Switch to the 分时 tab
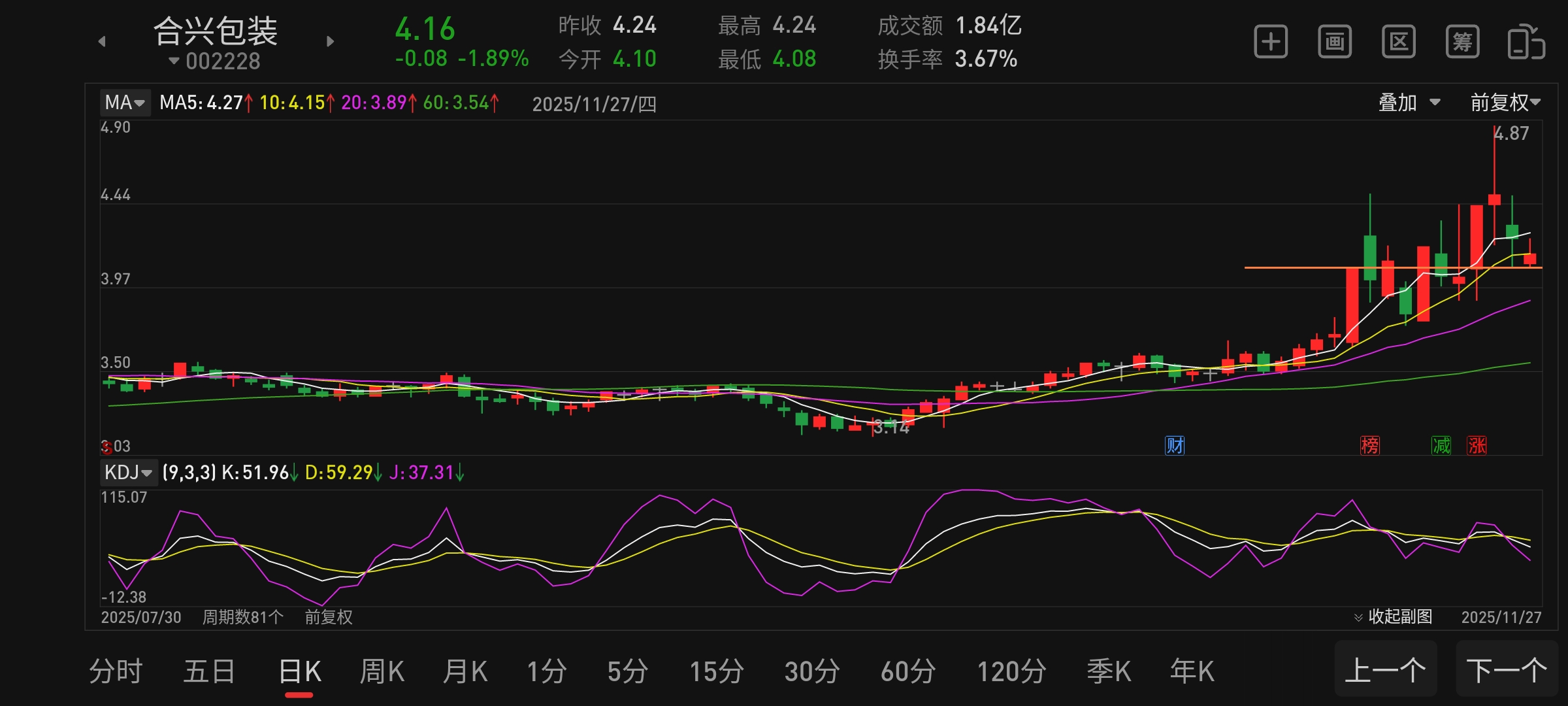The image size is (1568, 706). tap(116, 671)
